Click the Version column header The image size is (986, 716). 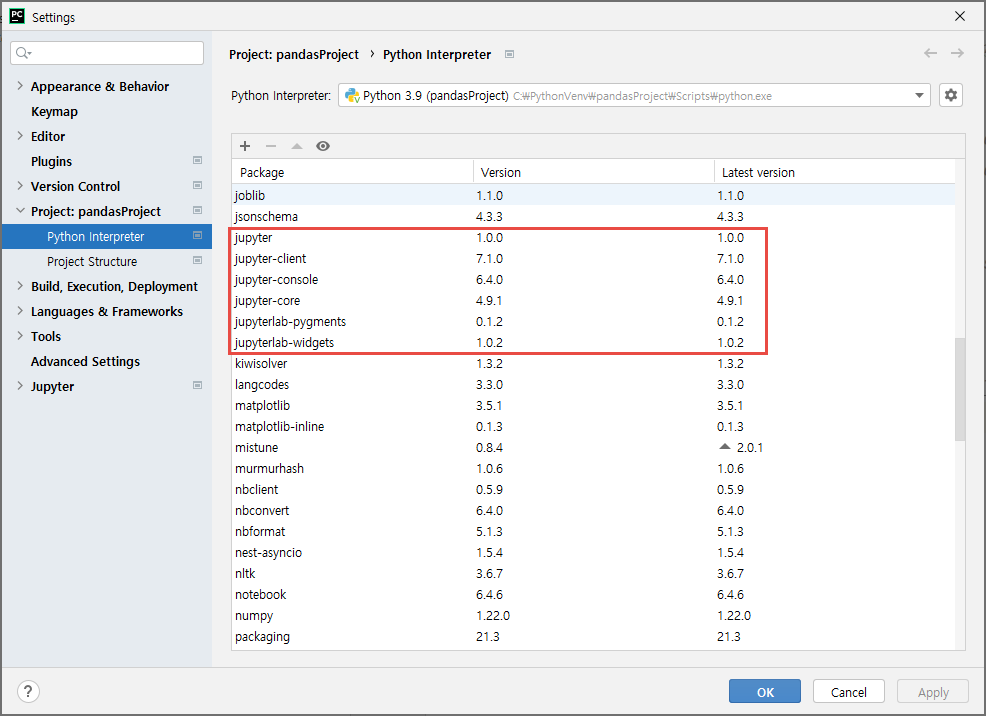coord(594,172)
